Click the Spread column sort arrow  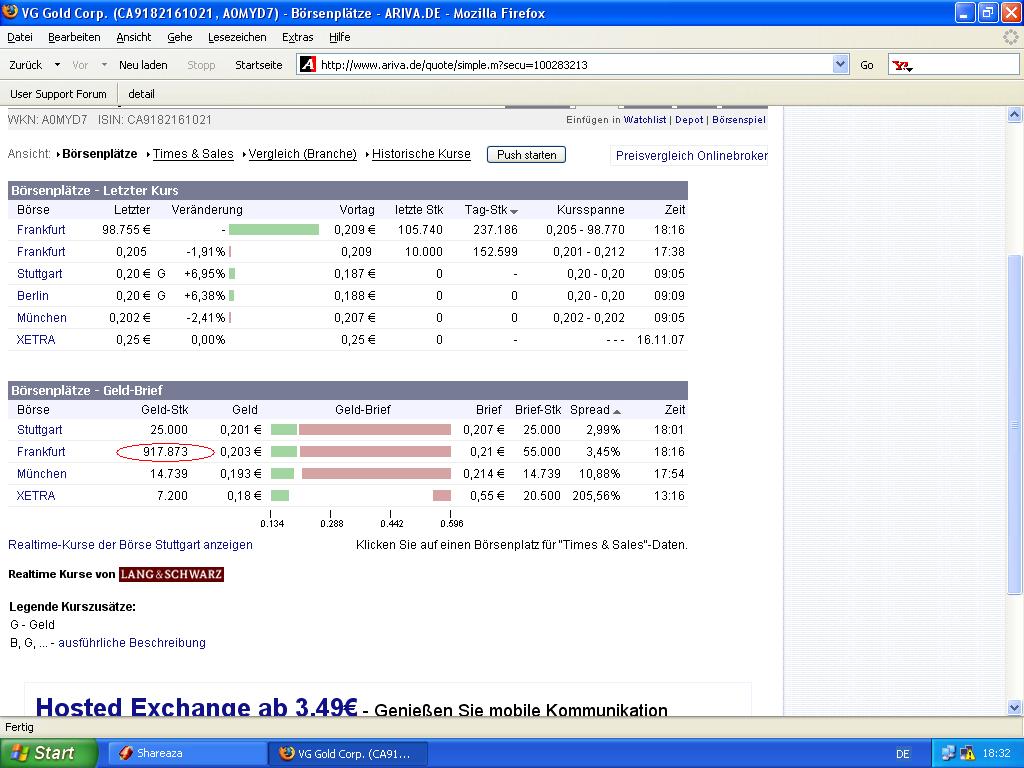pyautogui.click(x=616, y=411)
